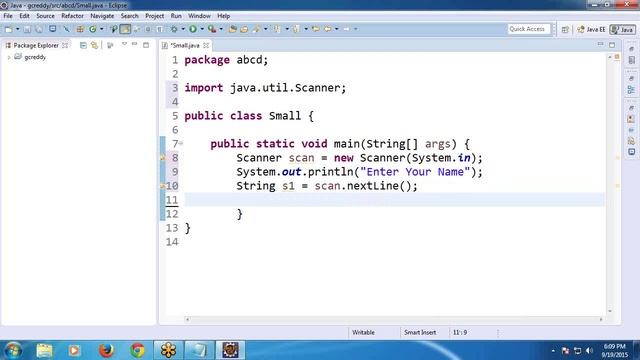Open Google Chrome from the taskbar
This screenshot has height=360, width=640.
(x=137, y=350)
